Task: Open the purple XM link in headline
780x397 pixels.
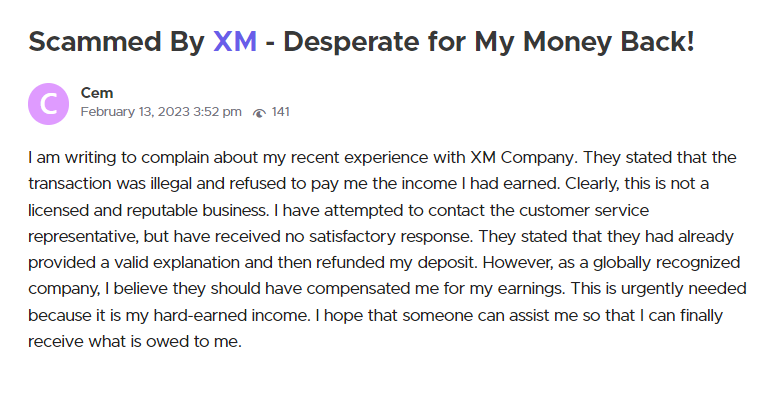Action: pos(235,41)
